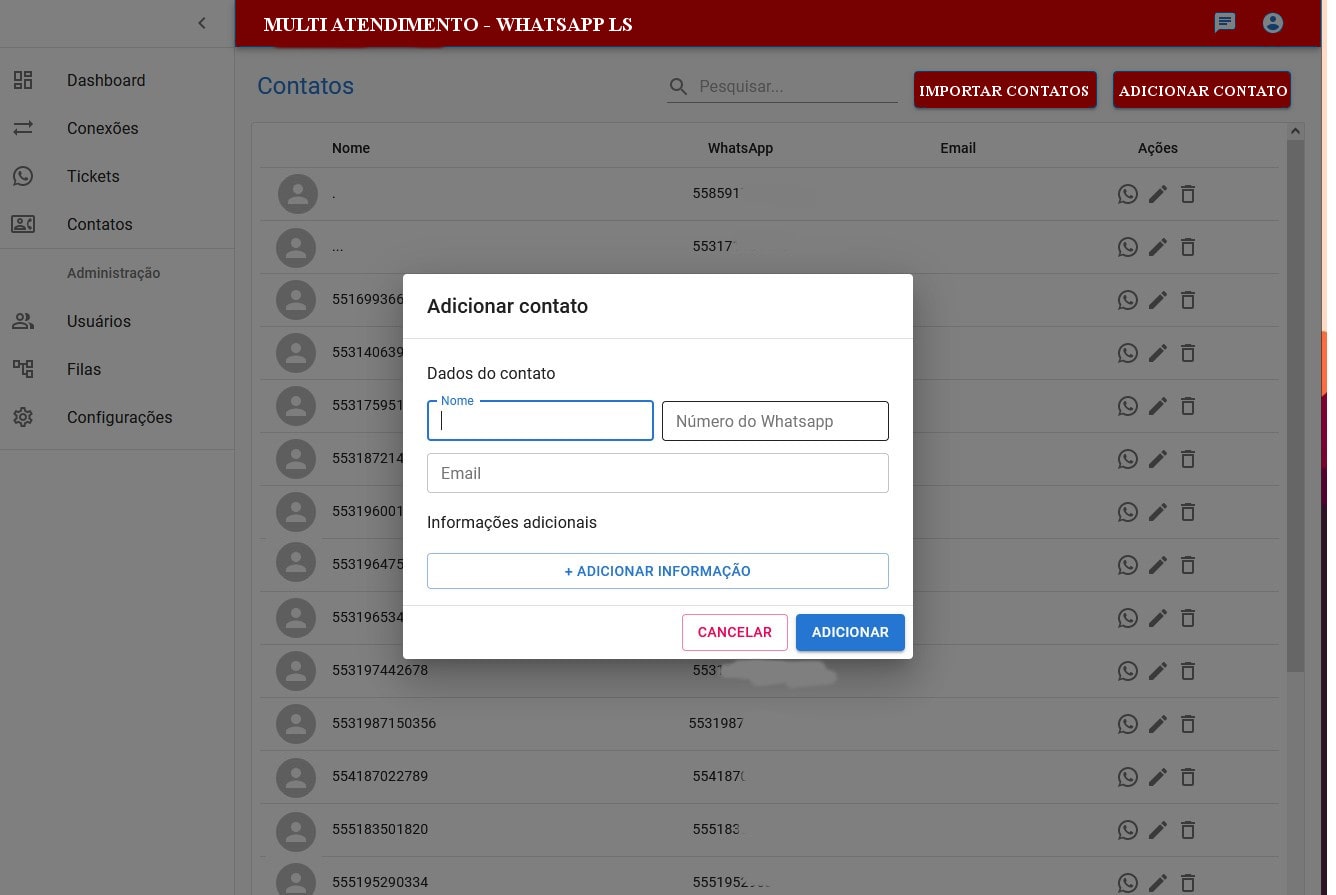1336x895 pixels.
Task: Open Configurações from the sidebar
Action: click(117, 417)
